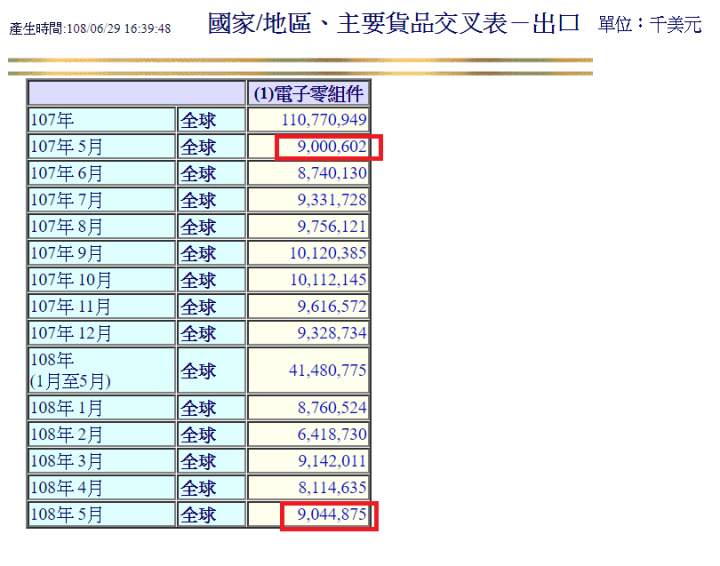Select the 108年 5月 row label
Image resolution: width=720 pixels, height=566 pixels.
[66, 515]
